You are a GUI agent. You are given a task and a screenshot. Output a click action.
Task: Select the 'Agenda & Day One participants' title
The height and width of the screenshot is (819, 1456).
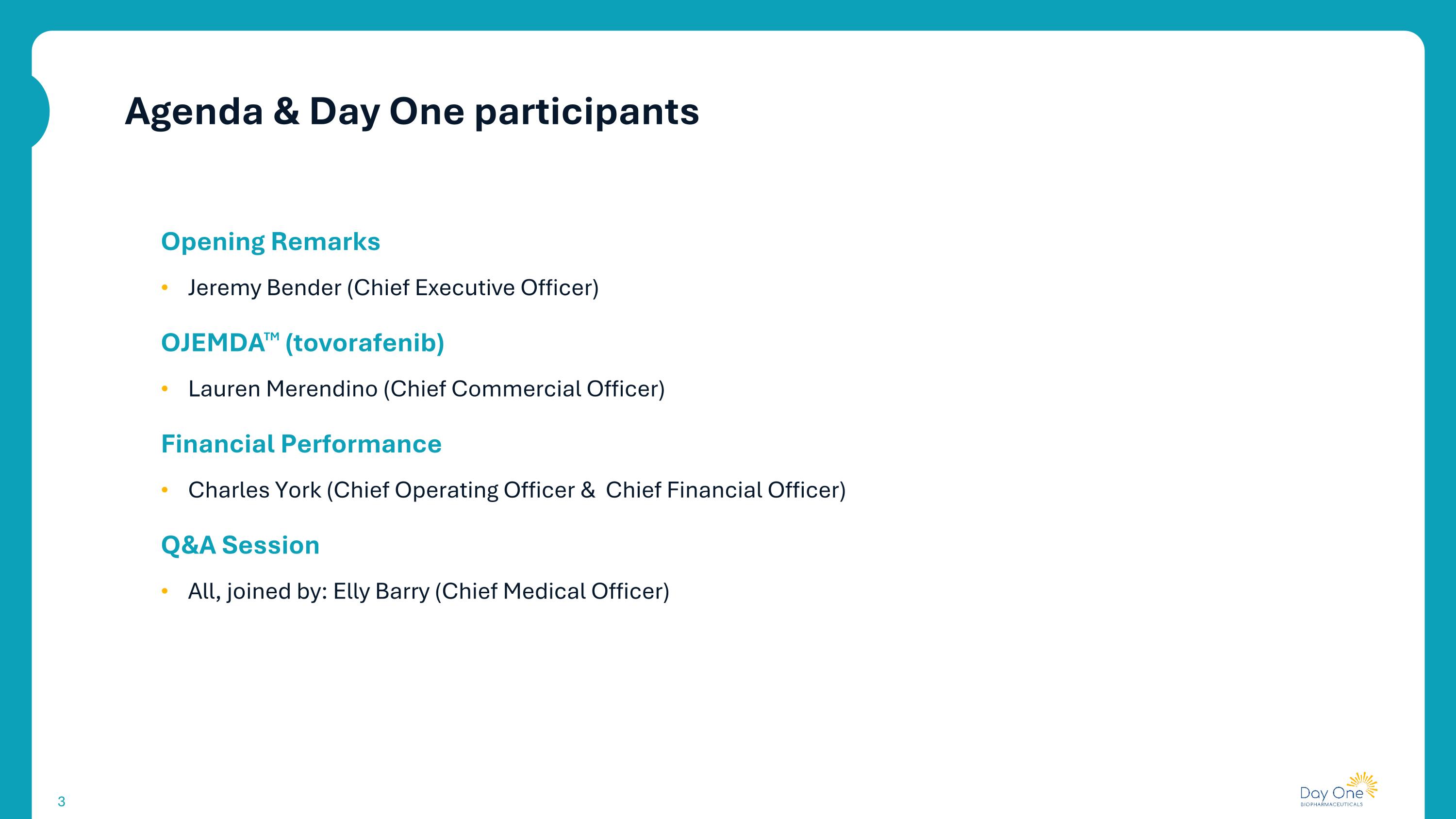pyautogui.click(x=412, y=111)
